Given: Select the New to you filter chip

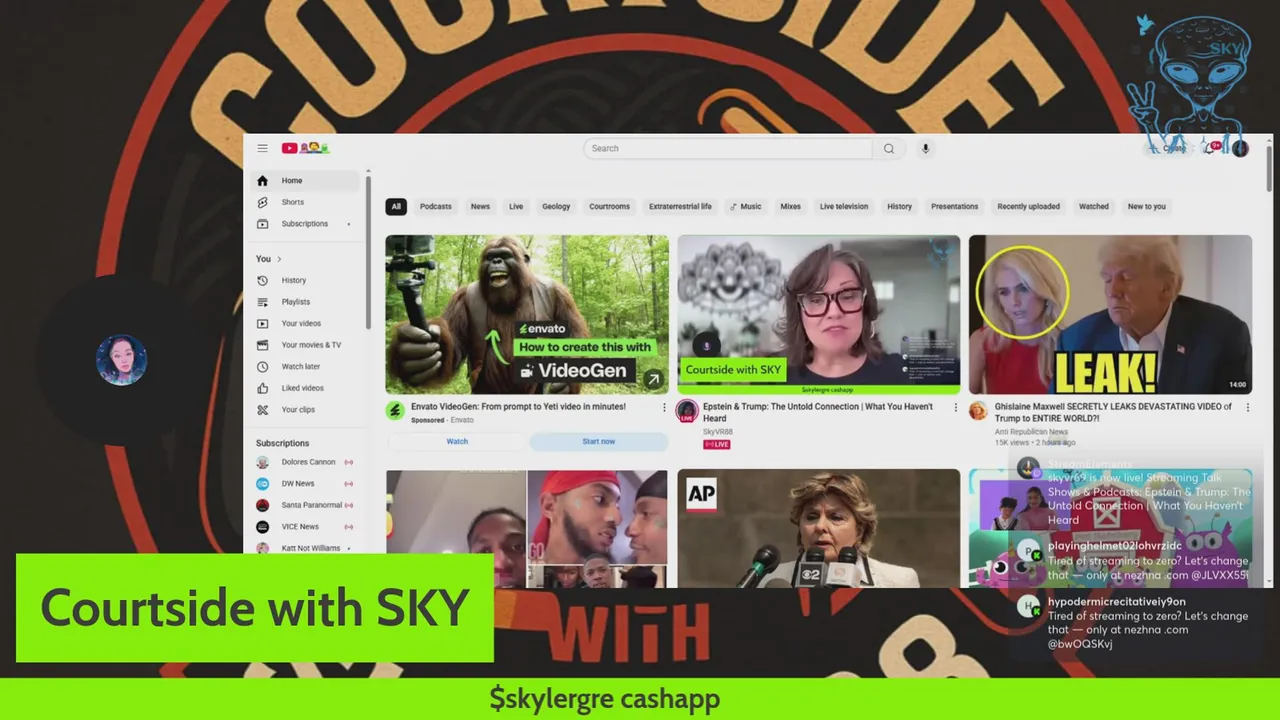Looking at the screenshot, I should [x=1146, y=206].
